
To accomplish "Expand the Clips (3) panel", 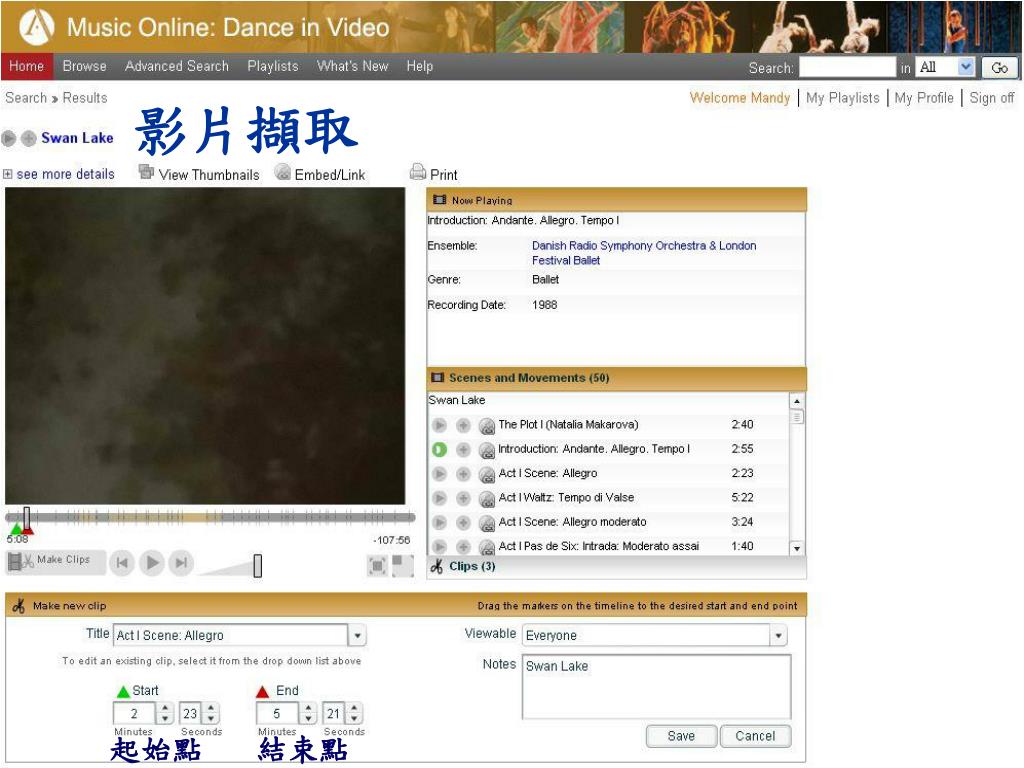I will pyautogui.click(x=616, y=566).
